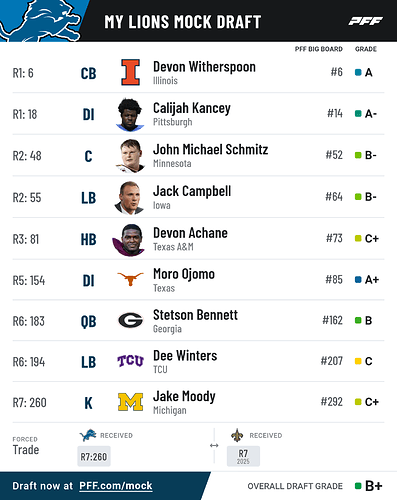
Task: Click the PFF logo in header
Action: coord(366,21)
